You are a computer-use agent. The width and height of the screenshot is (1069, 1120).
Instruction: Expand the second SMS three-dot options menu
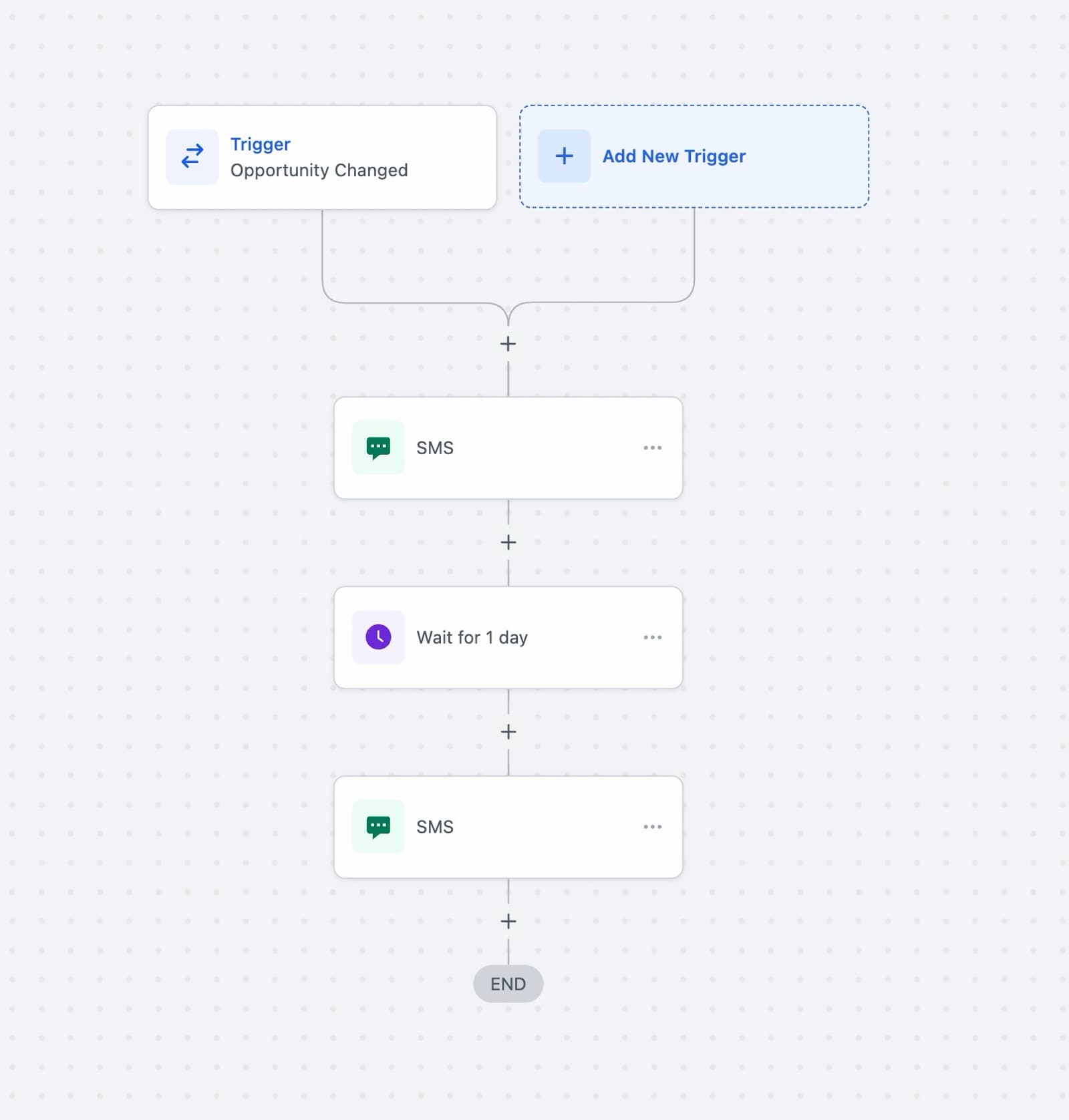(x=653, y=827)
